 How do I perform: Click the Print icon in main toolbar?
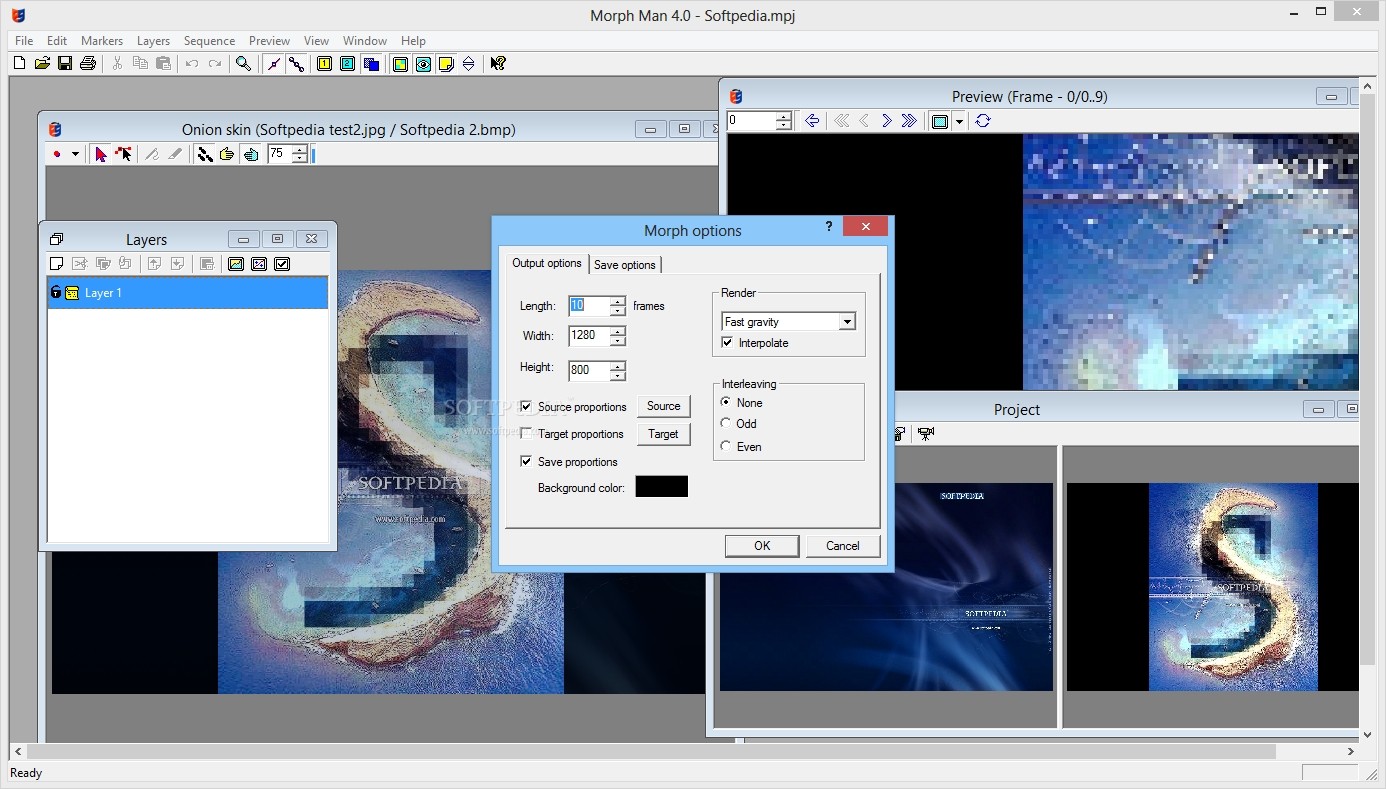(x=88, y=64)
